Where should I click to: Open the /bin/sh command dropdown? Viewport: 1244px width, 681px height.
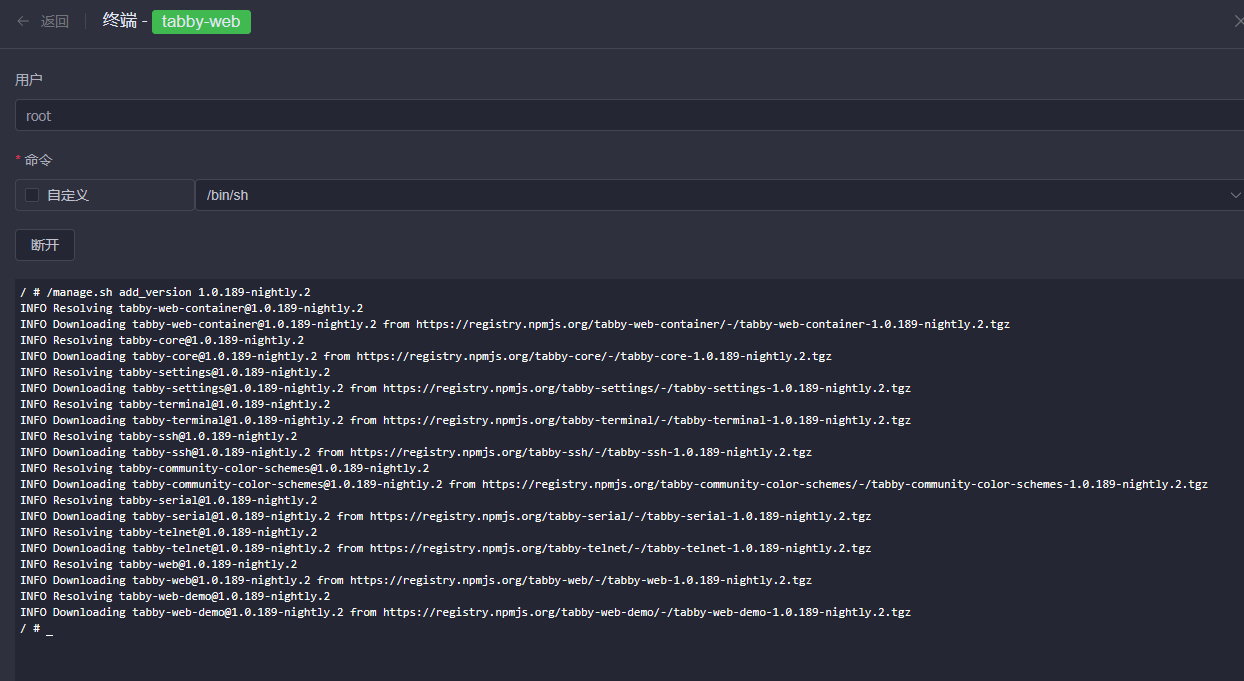(x=719, y=195)
